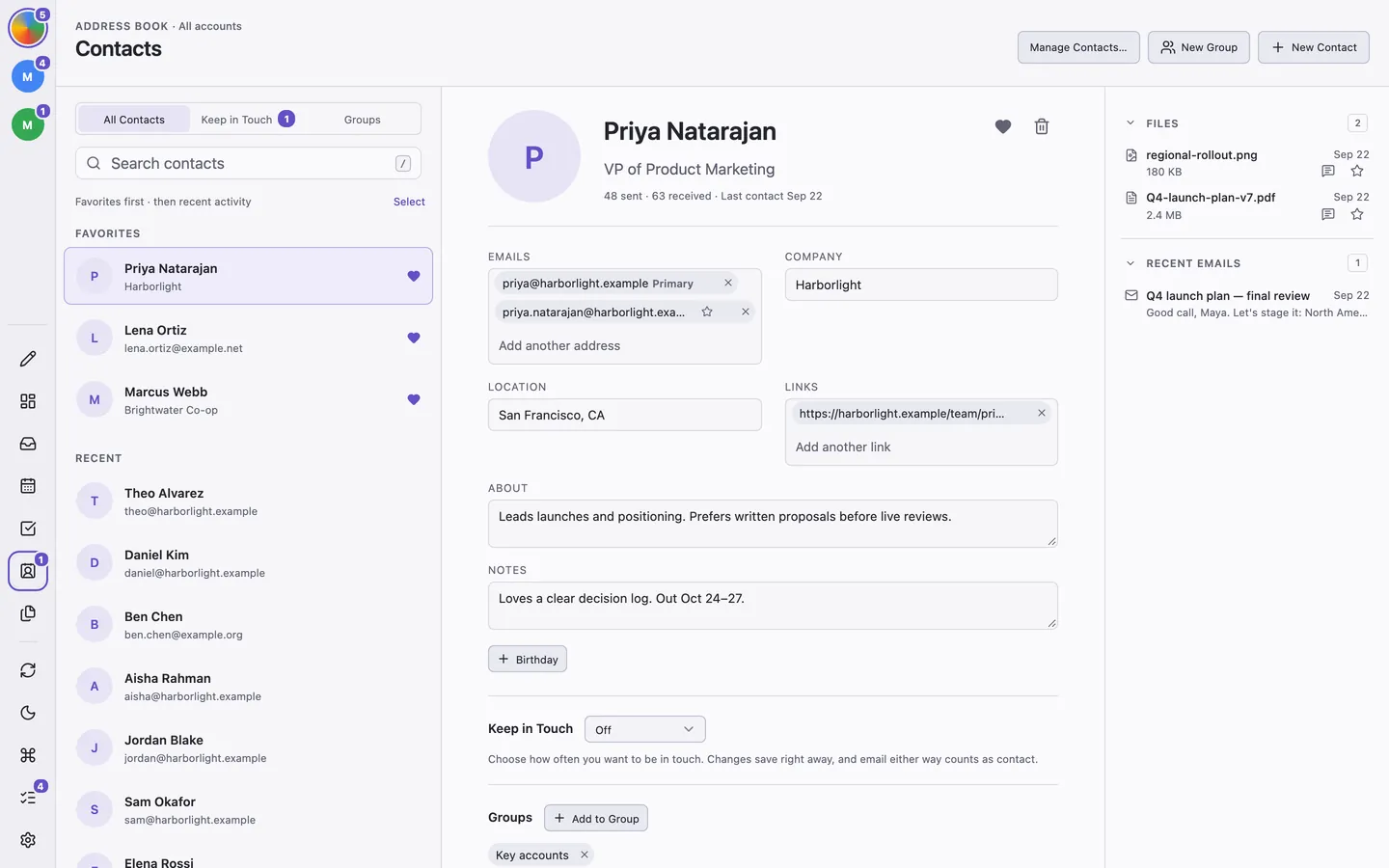Star the Q4-launch-plan-v7.pdf file

(x=1357, y=214)
